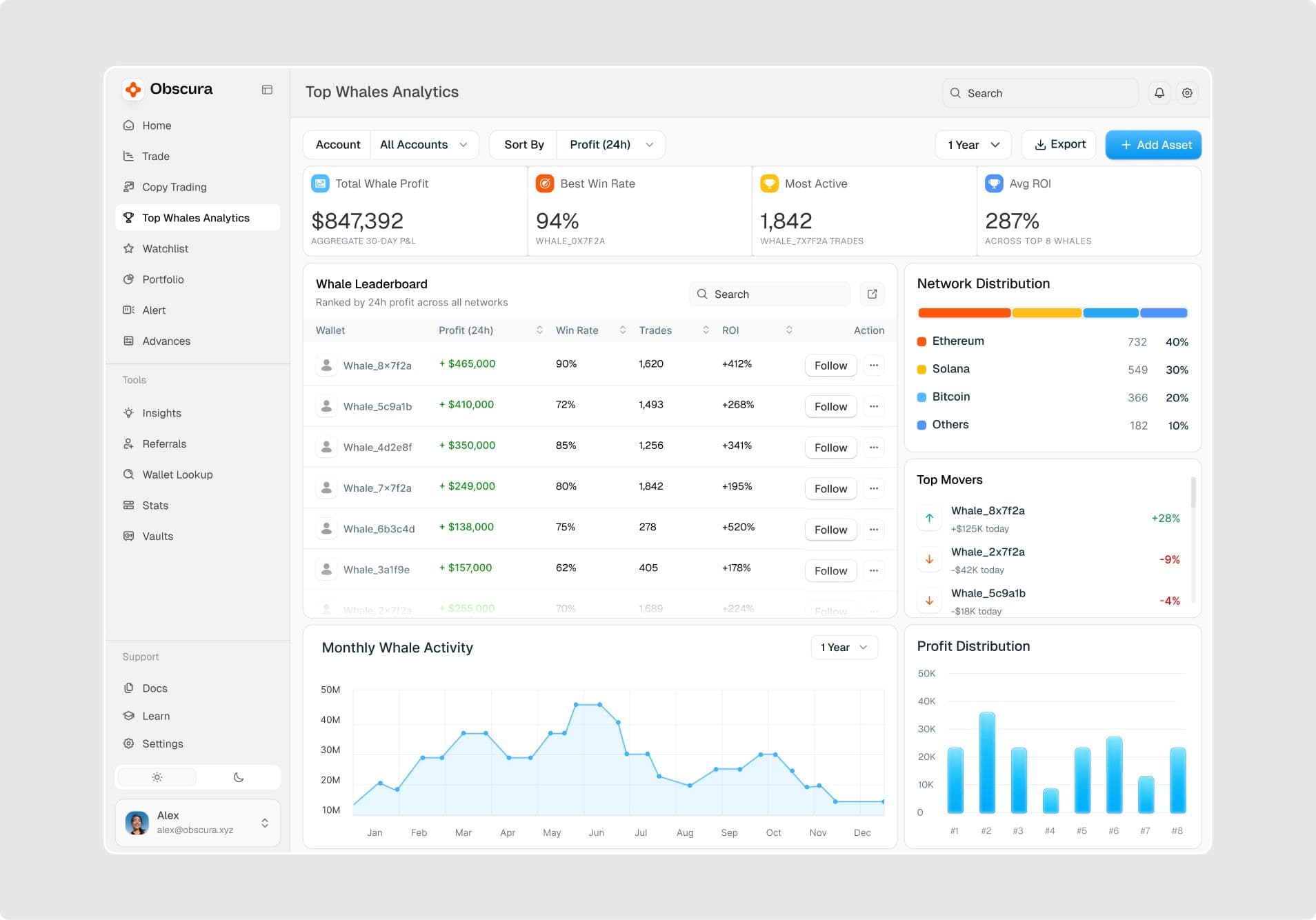Follow Whale_5c9a1b
The image size is (1316, 920).
point(830,406)
